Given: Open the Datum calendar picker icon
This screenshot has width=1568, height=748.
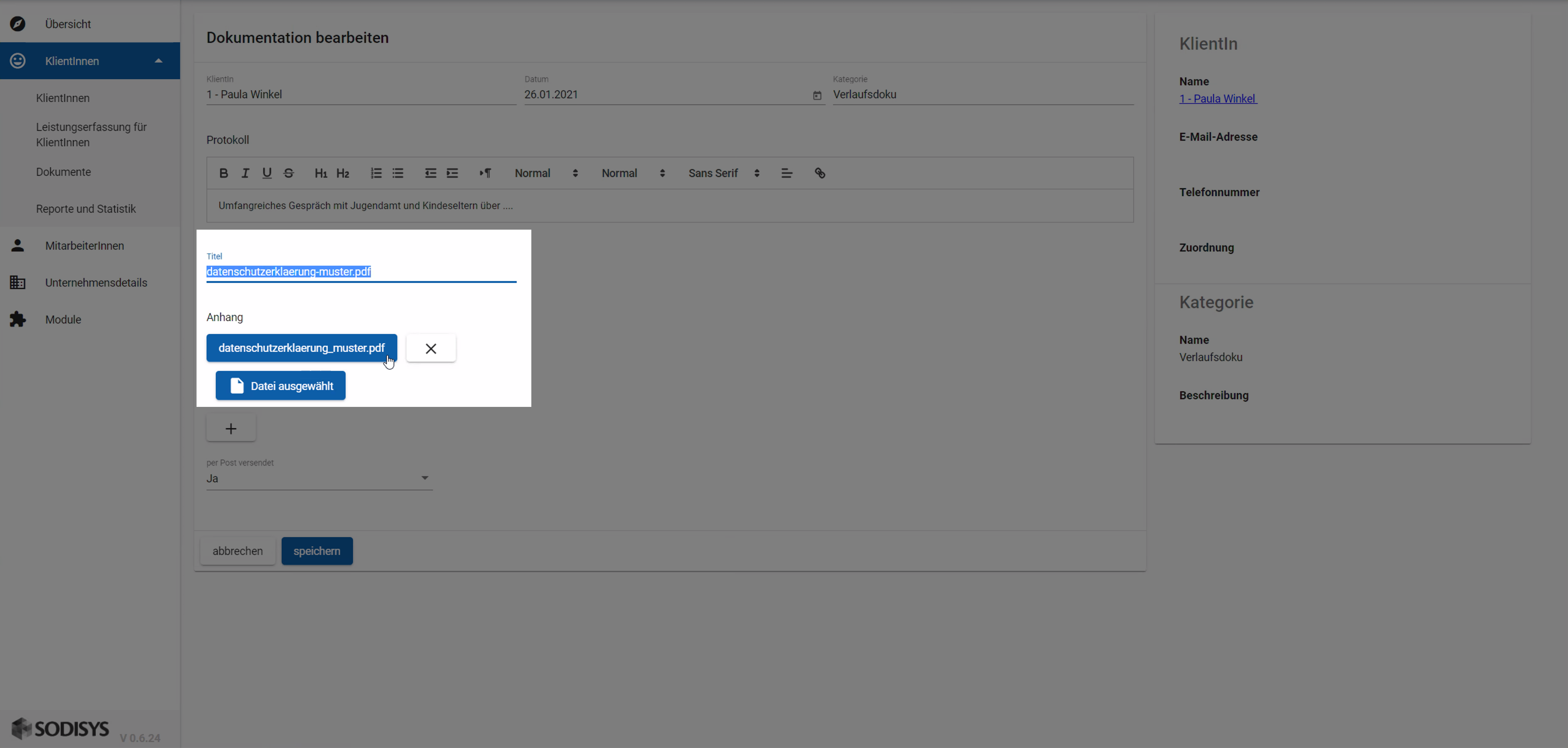Looking at the screenshot, I should (x=817, y=96).
